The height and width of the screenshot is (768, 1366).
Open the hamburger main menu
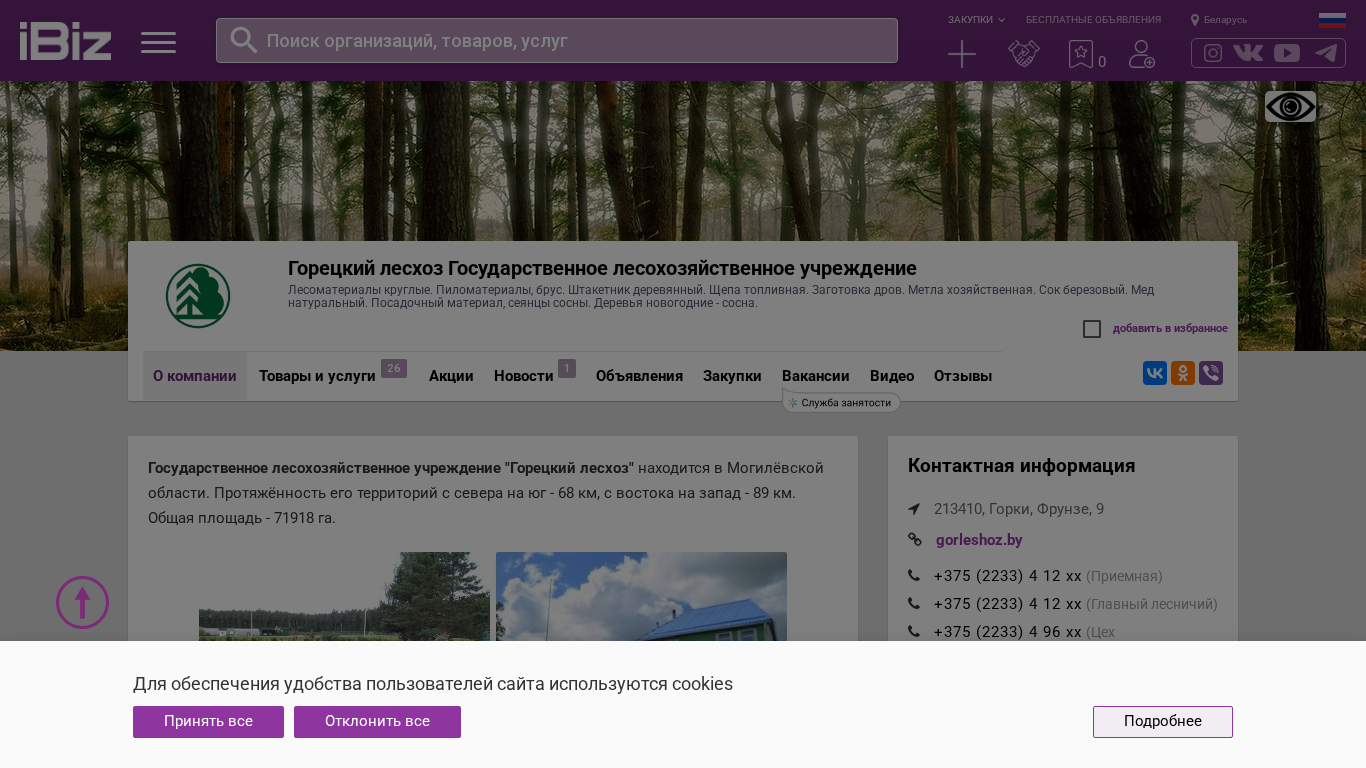point(158,42)
